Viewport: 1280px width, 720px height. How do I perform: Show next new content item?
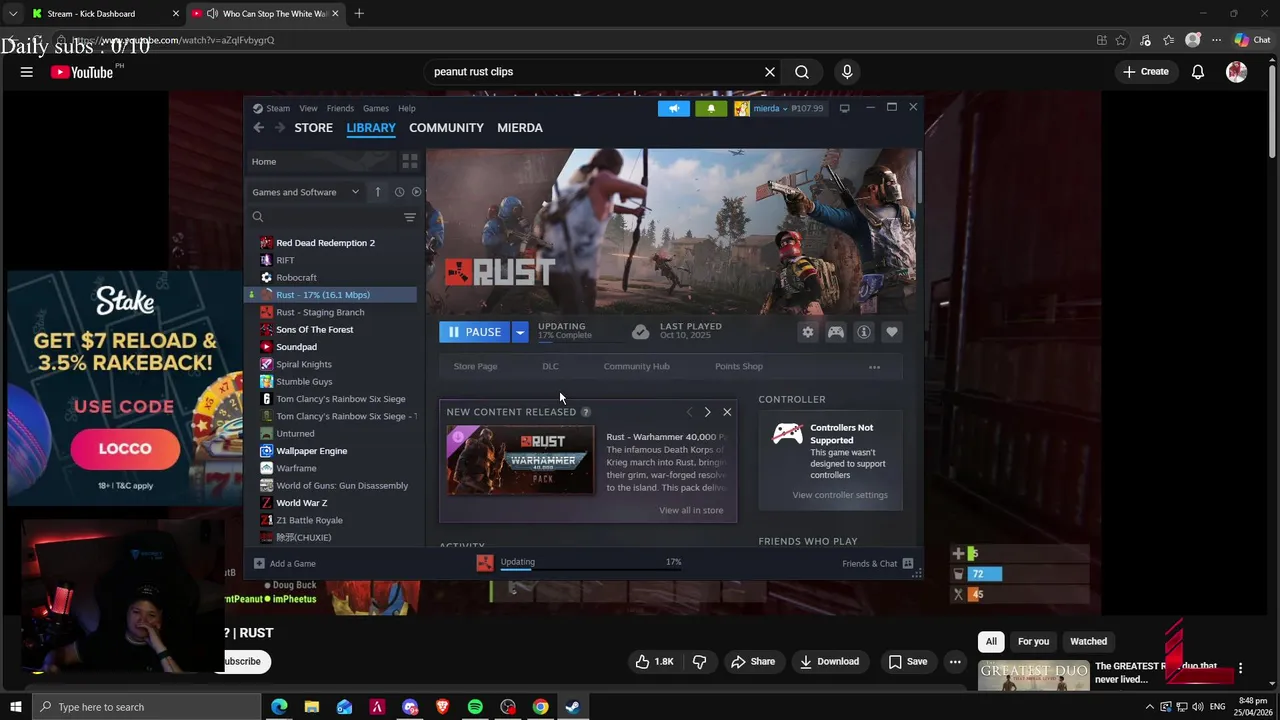[x=707, y=412]
